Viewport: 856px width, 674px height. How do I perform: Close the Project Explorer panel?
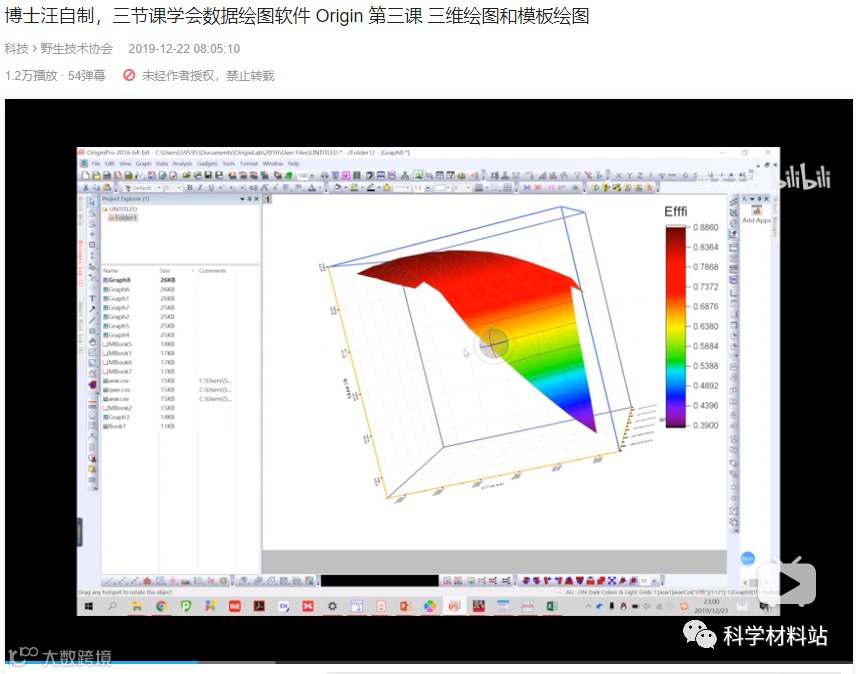pos(257,199)
